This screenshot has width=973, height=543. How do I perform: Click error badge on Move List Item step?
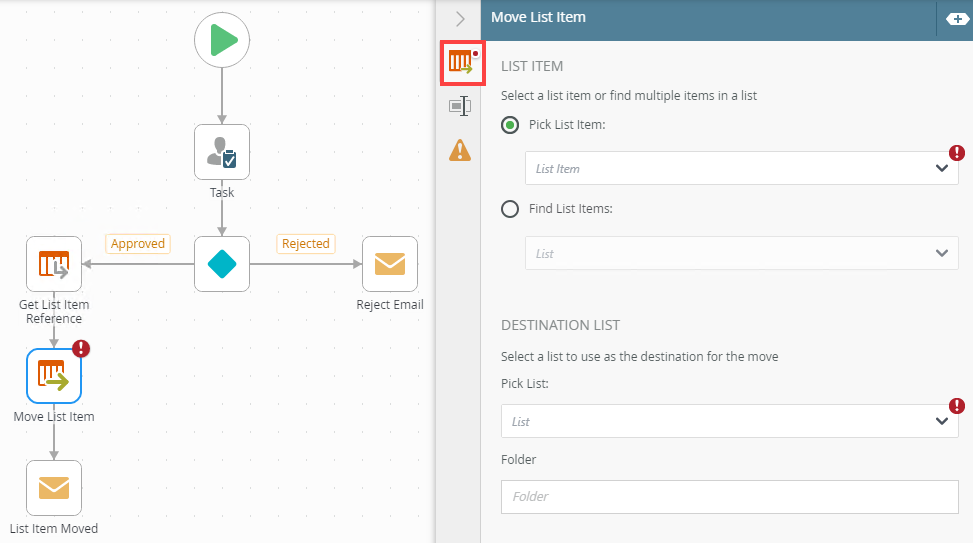(81, 349)
